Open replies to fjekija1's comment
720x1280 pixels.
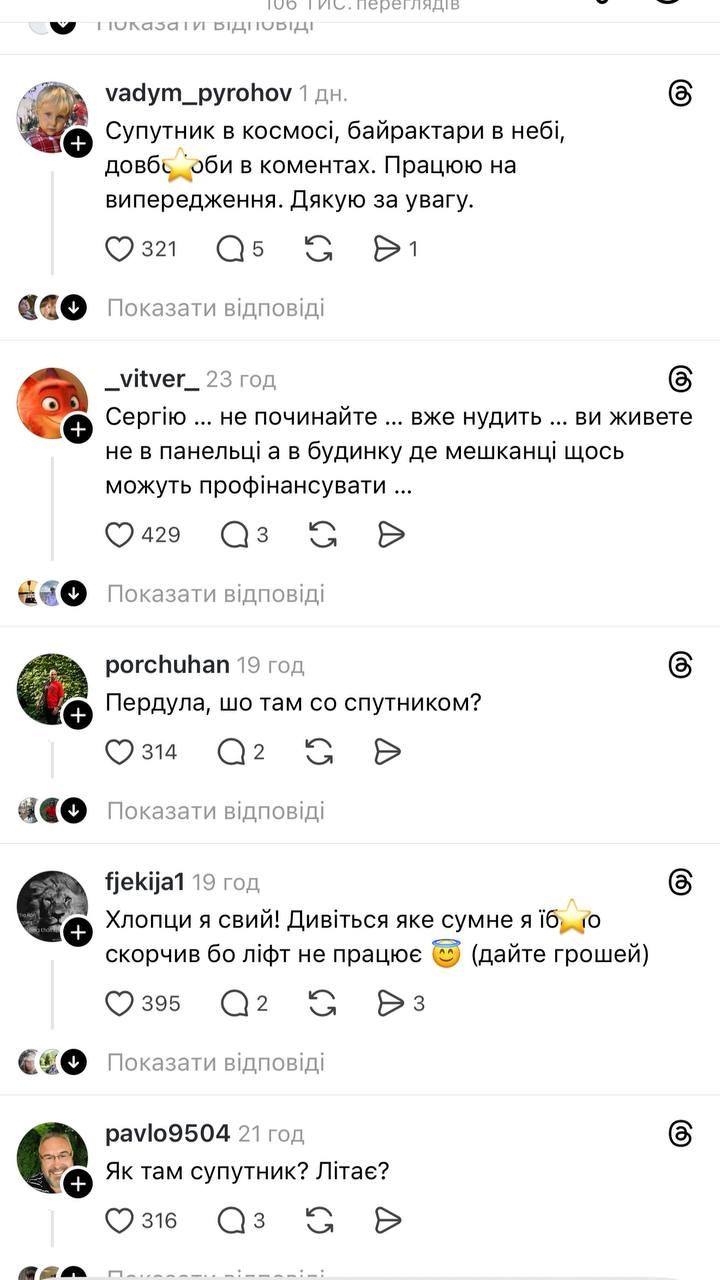click(234, 1002)
